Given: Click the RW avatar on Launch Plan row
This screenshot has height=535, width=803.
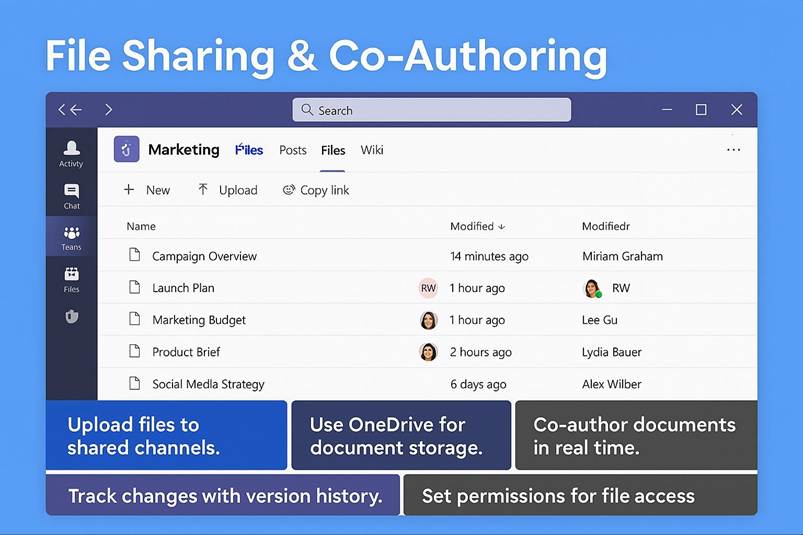Looking at the screenshot, I should point(428,288).
